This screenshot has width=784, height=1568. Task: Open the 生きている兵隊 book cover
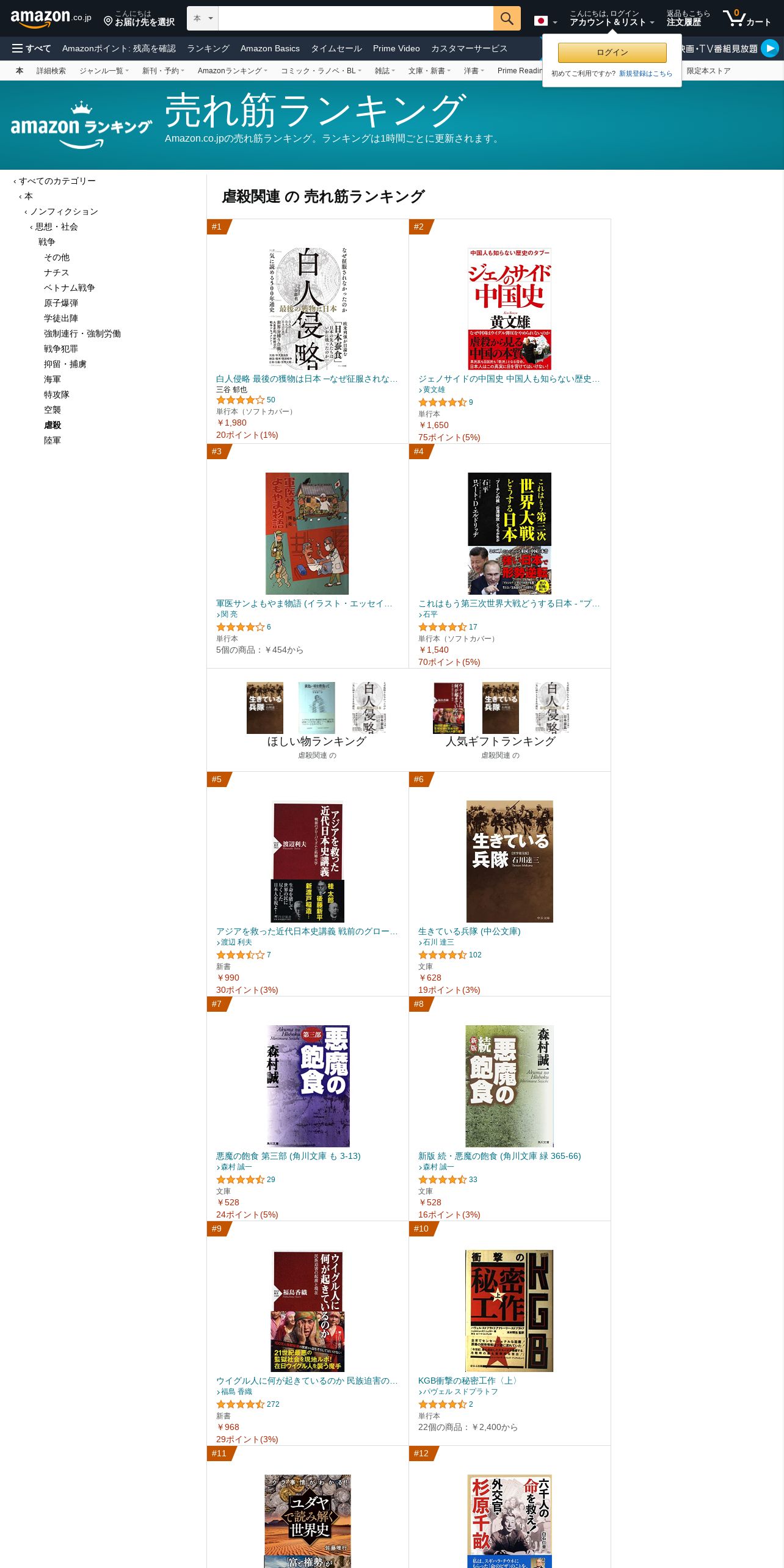click(510, 861)
